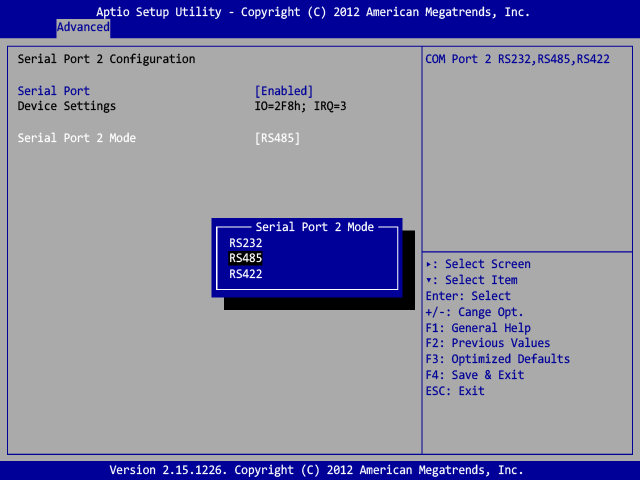
Task: Select the Serial Port 2 Mode row label
Action: pyautogui.click(x=76, y=138)
